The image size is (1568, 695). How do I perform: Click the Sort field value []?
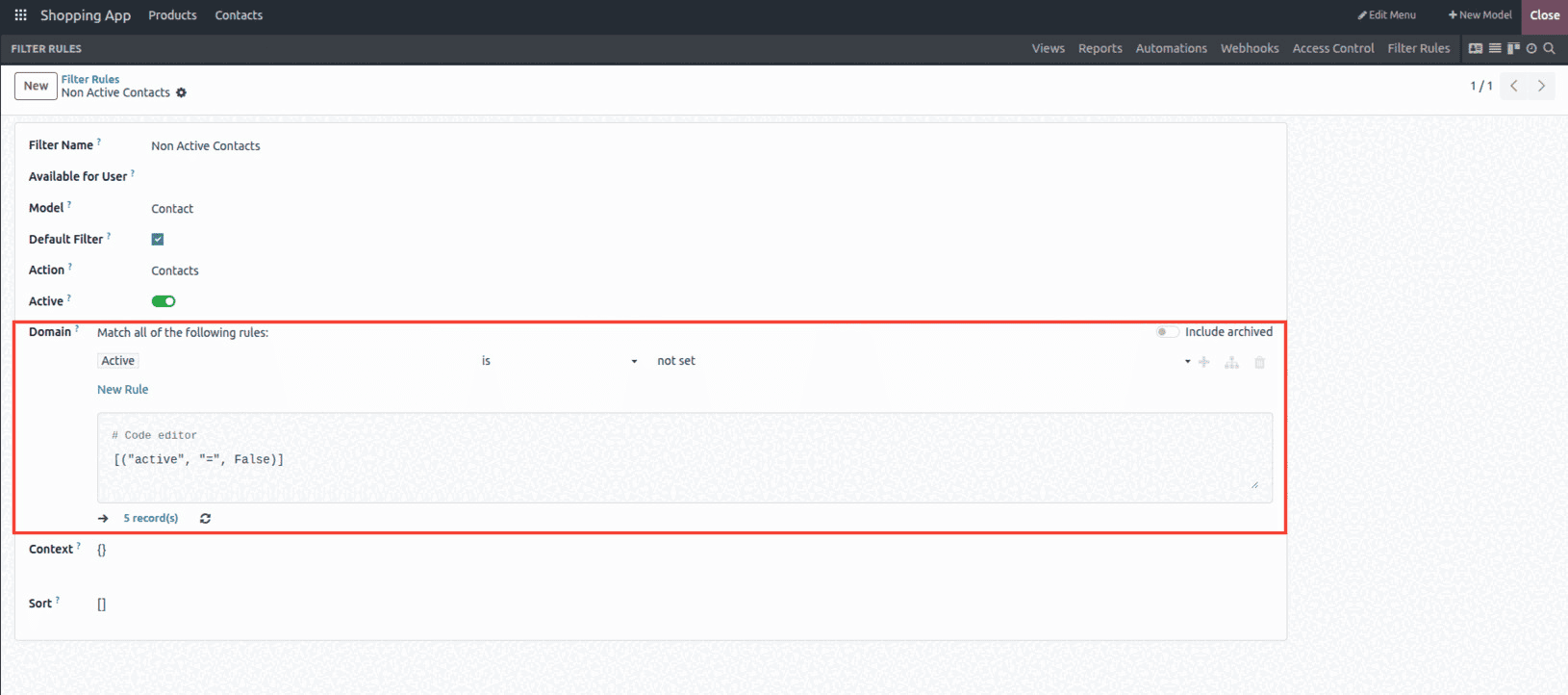[102, 605]
